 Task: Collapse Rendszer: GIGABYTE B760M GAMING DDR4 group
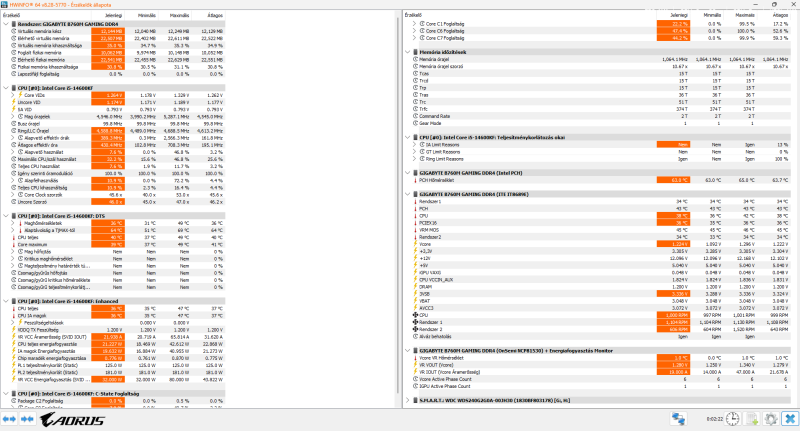(6, 24)
